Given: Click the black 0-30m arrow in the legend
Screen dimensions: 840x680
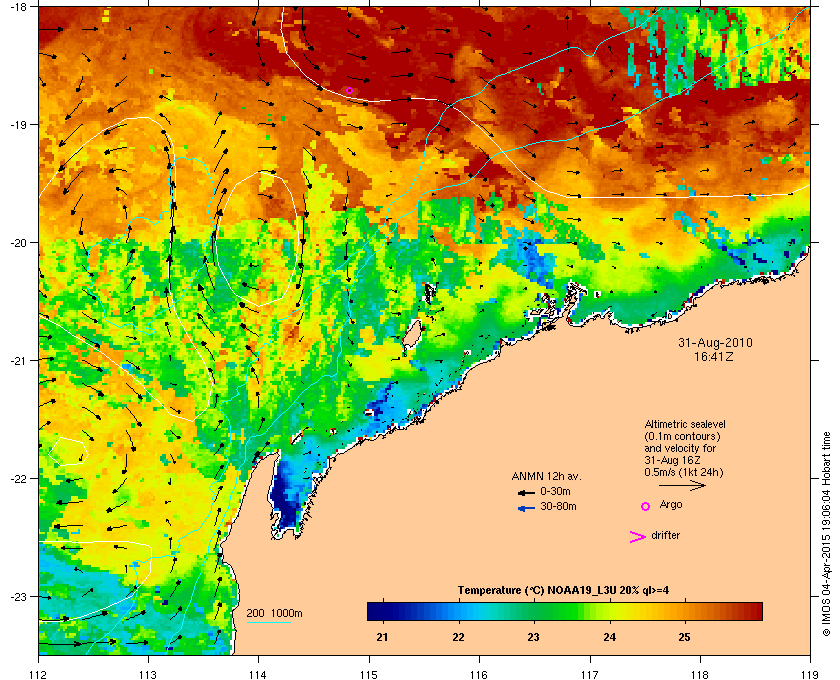Looking at the screenshot, I should point(526,492).
